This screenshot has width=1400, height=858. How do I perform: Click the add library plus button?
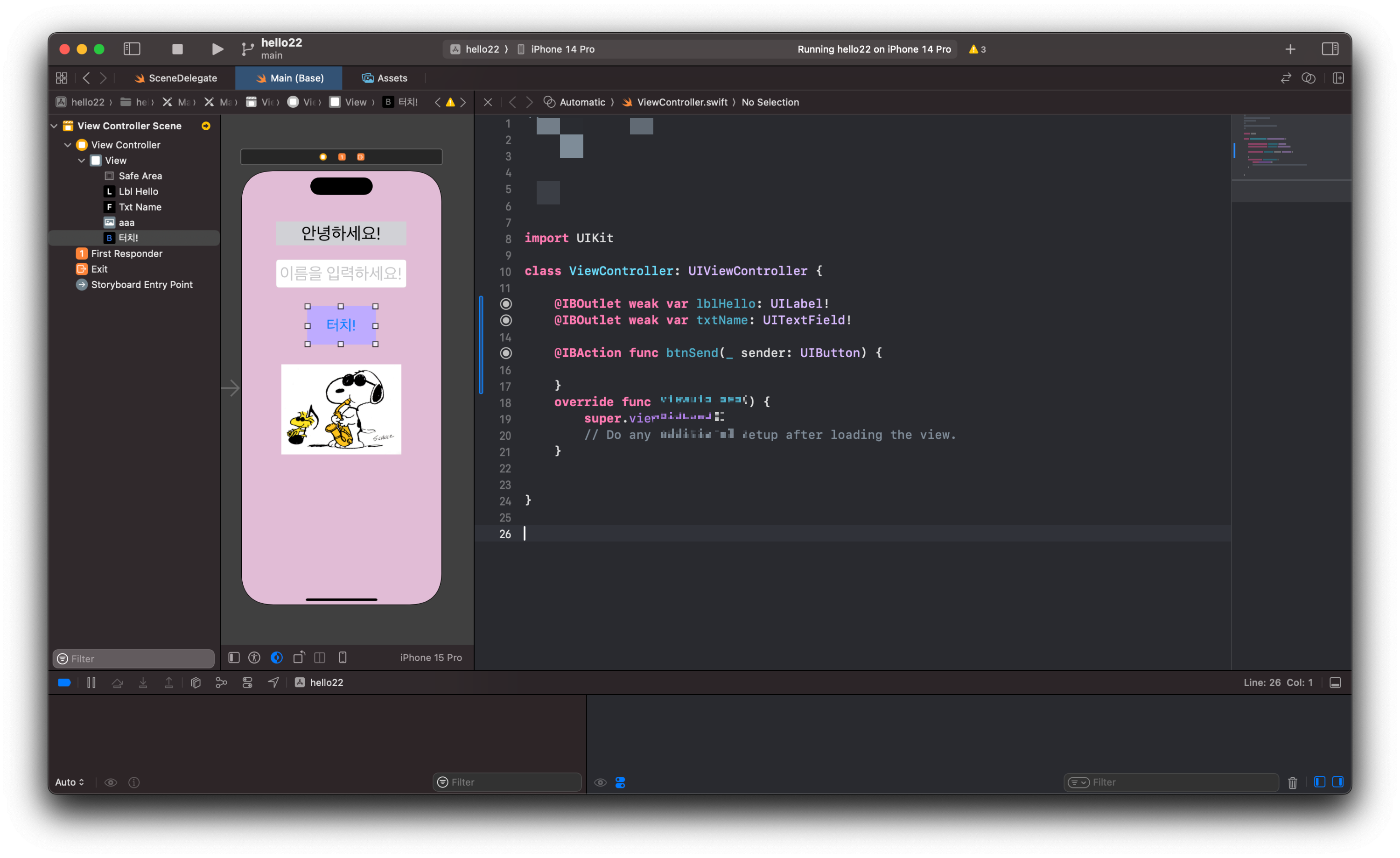pyautogui.click(x=1290, y=49)
